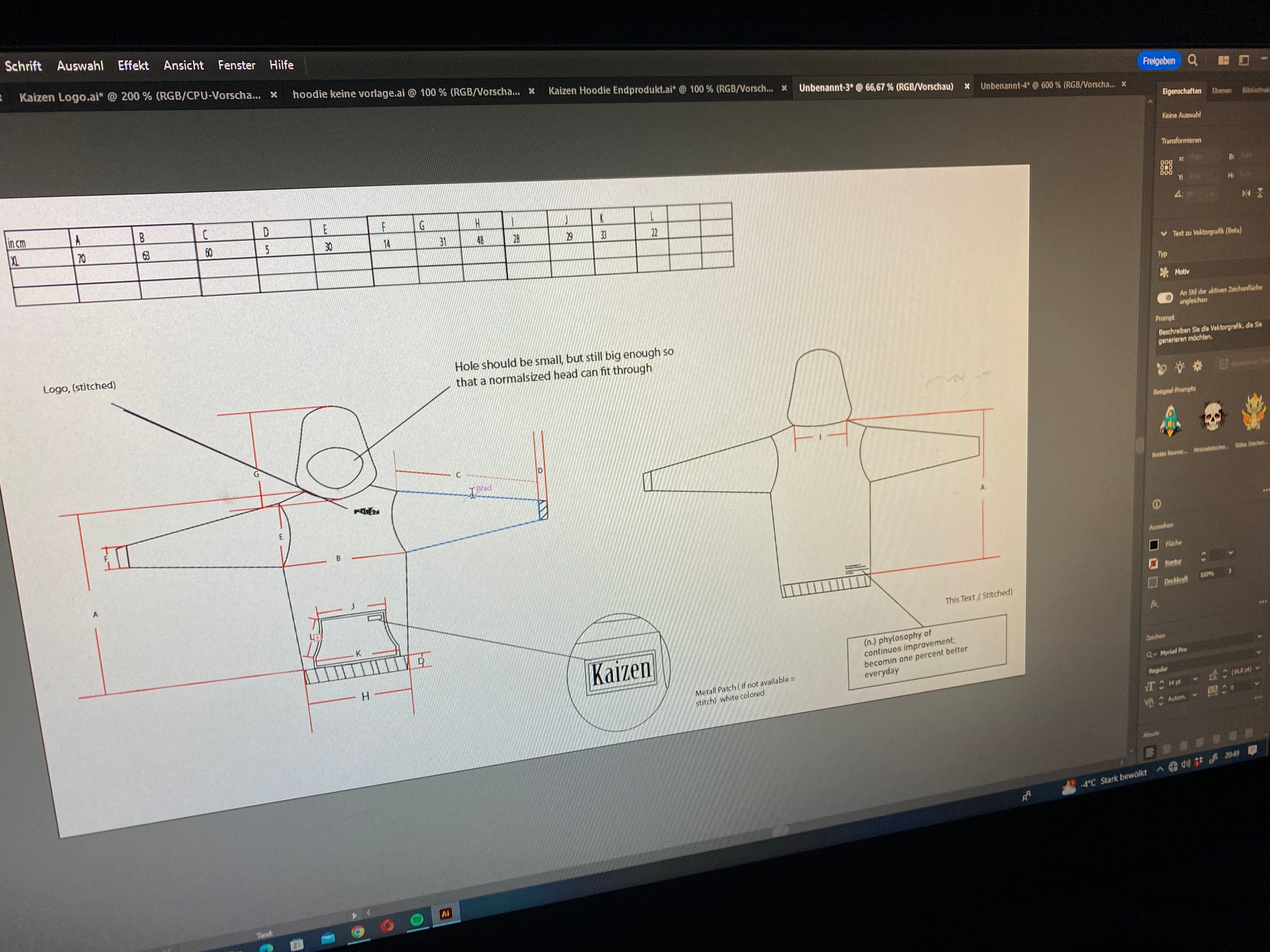Open gear settings icon below prompt field
This screenshot has height=952, width=1270.
tap(1197, 365)
